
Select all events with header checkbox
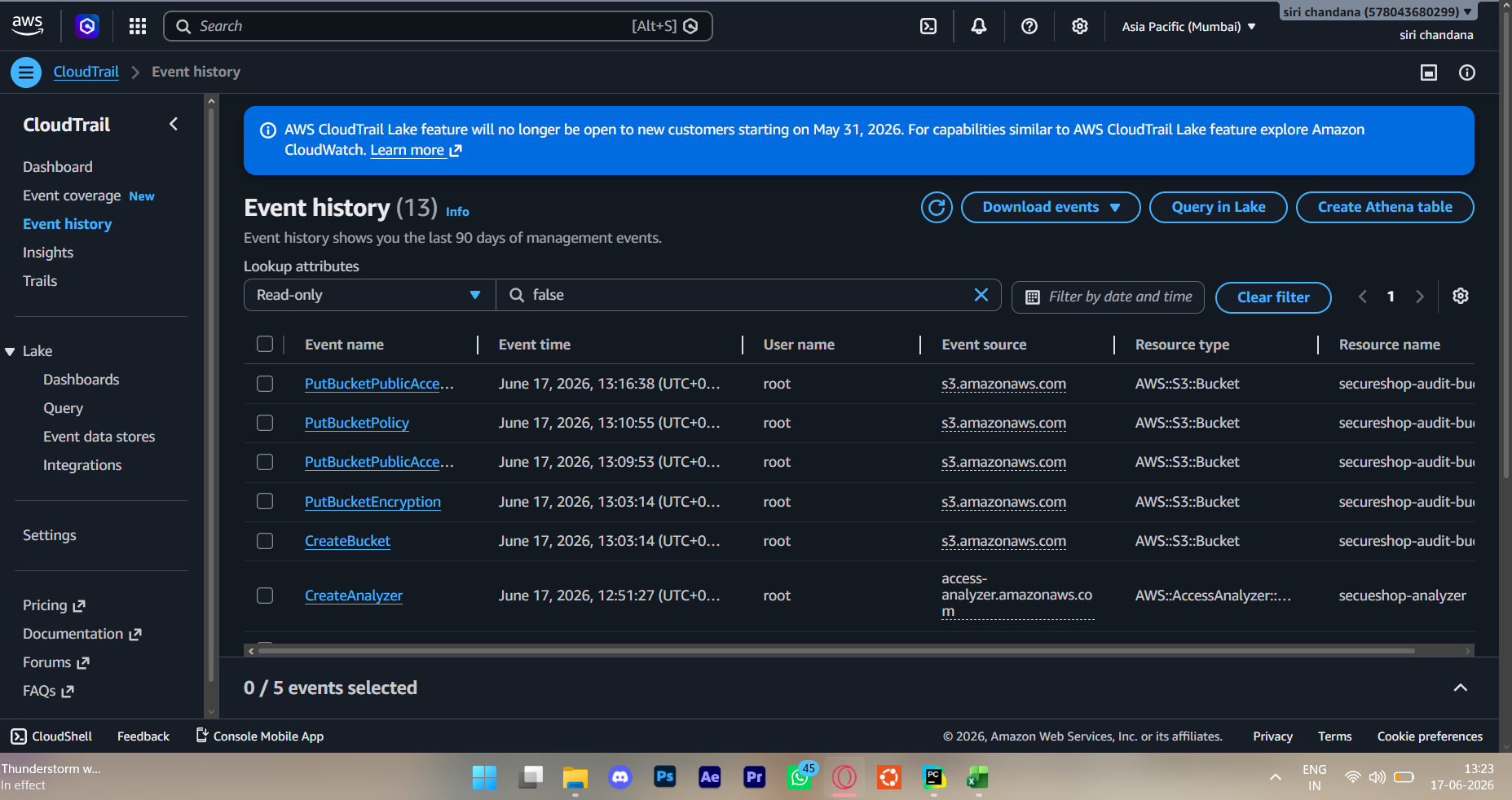(x=265, y=344)
